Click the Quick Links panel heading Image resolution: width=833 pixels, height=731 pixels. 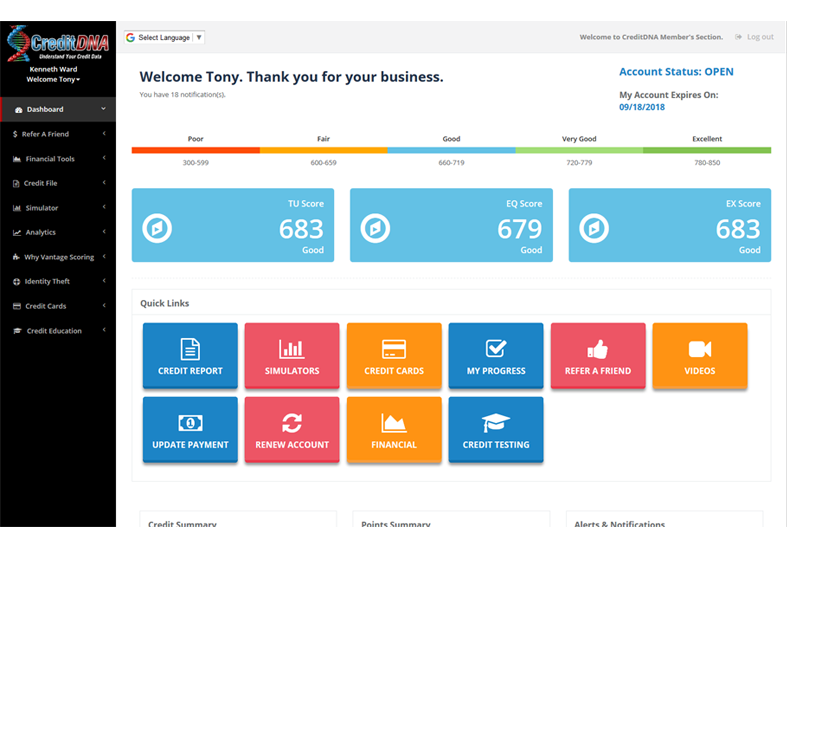coord(165,303)
